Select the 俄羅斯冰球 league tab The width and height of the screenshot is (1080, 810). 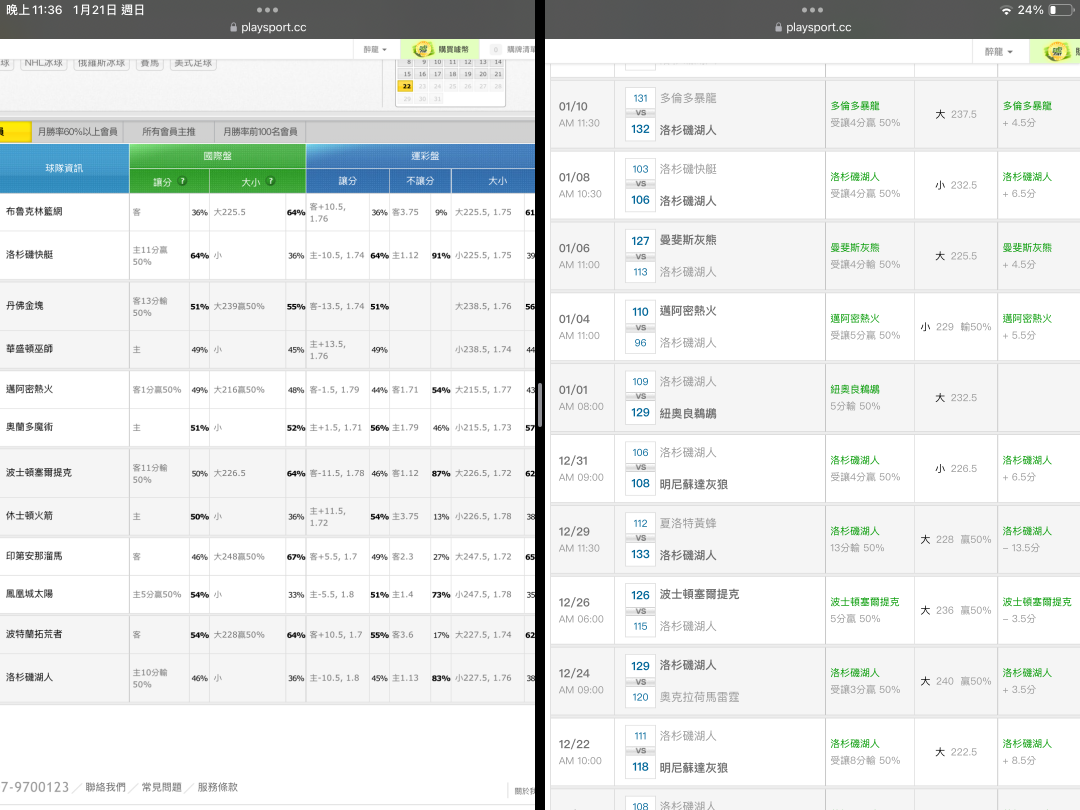pos(102,63)
